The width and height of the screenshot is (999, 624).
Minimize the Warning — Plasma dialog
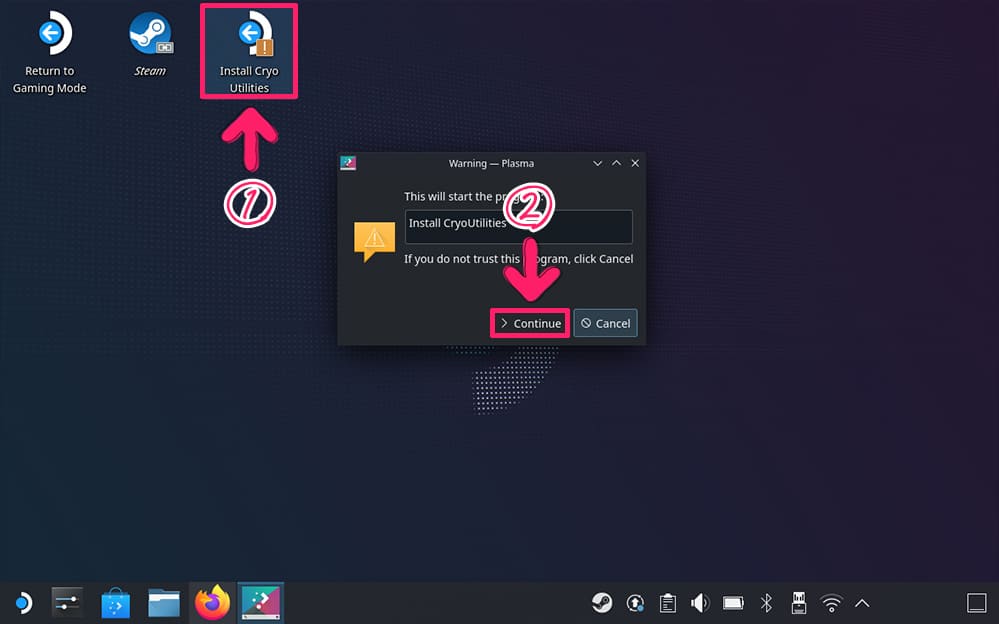pyautogui.click(x=598, y=163)
